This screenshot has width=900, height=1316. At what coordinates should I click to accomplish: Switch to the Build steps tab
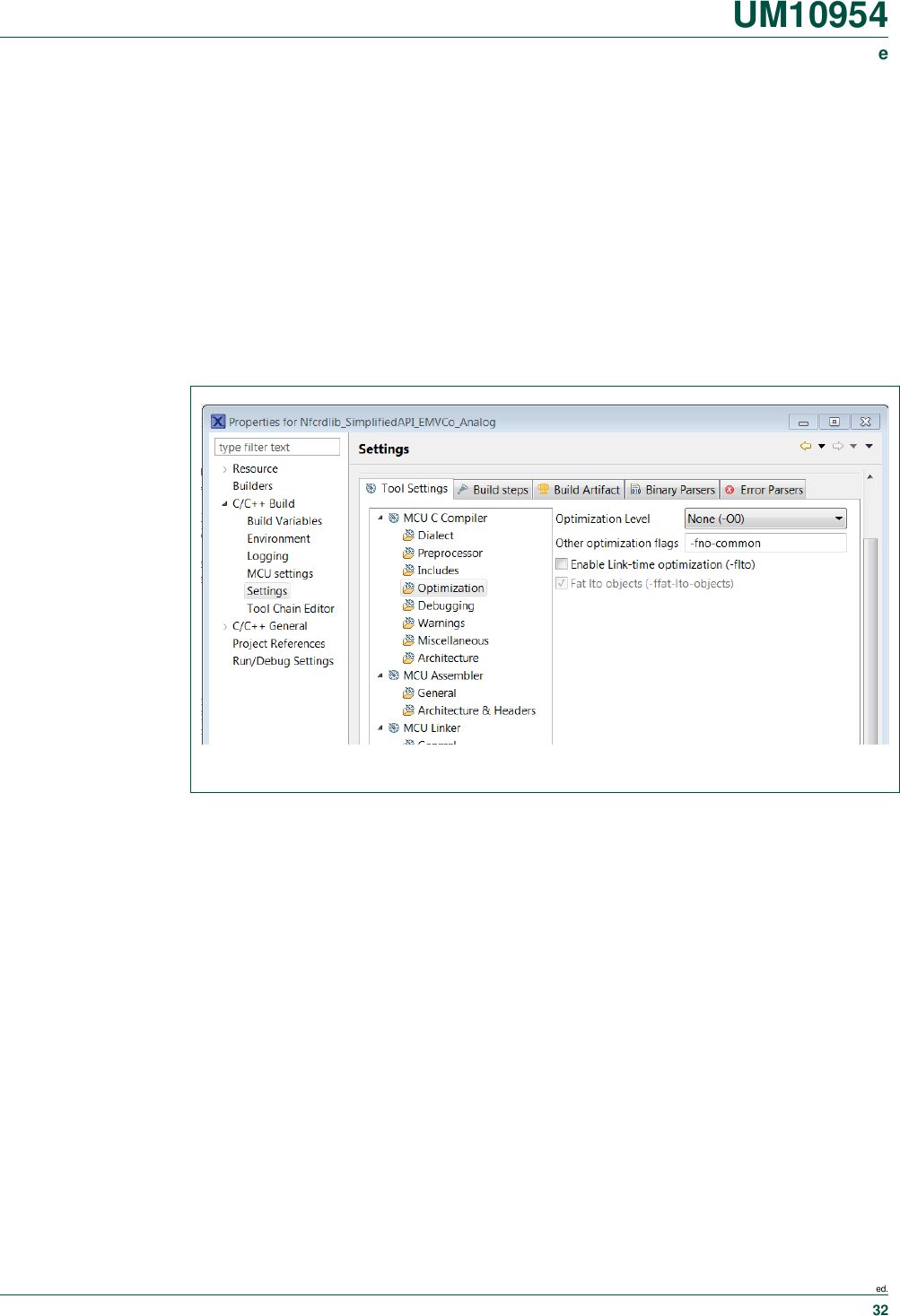click(493, 490)
